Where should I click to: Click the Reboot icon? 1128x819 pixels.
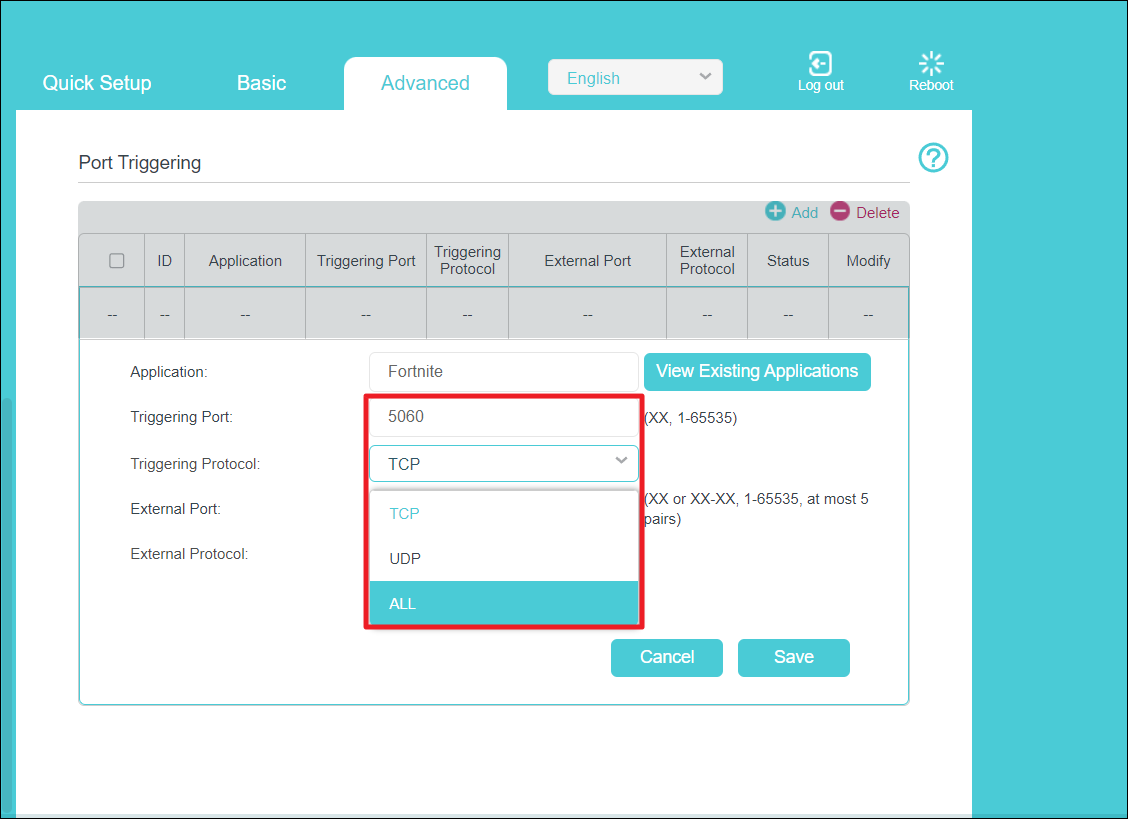point(931,64)
